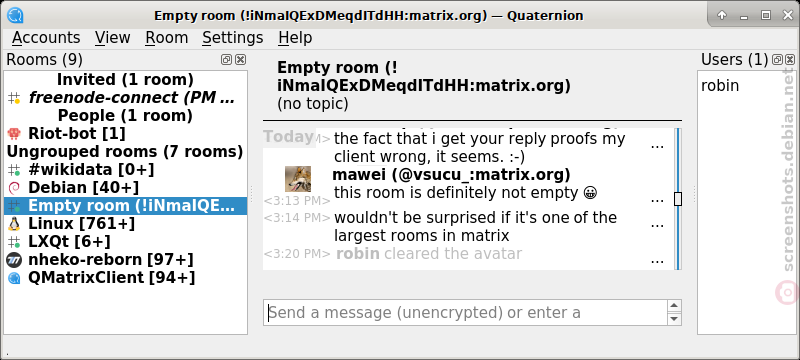Click the Riot-bot robot avatar icon
The height and width of the screenshot is (360, 800).
coord(14,134)
